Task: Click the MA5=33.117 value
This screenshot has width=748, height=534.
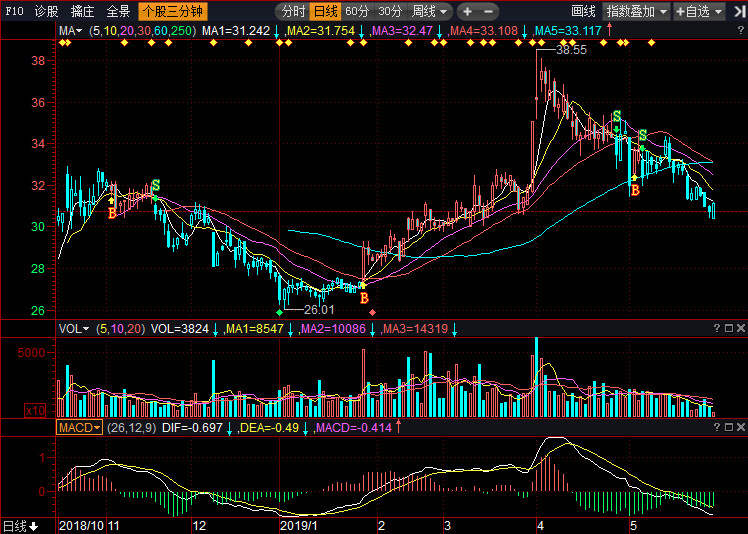Action: (568, 31)
